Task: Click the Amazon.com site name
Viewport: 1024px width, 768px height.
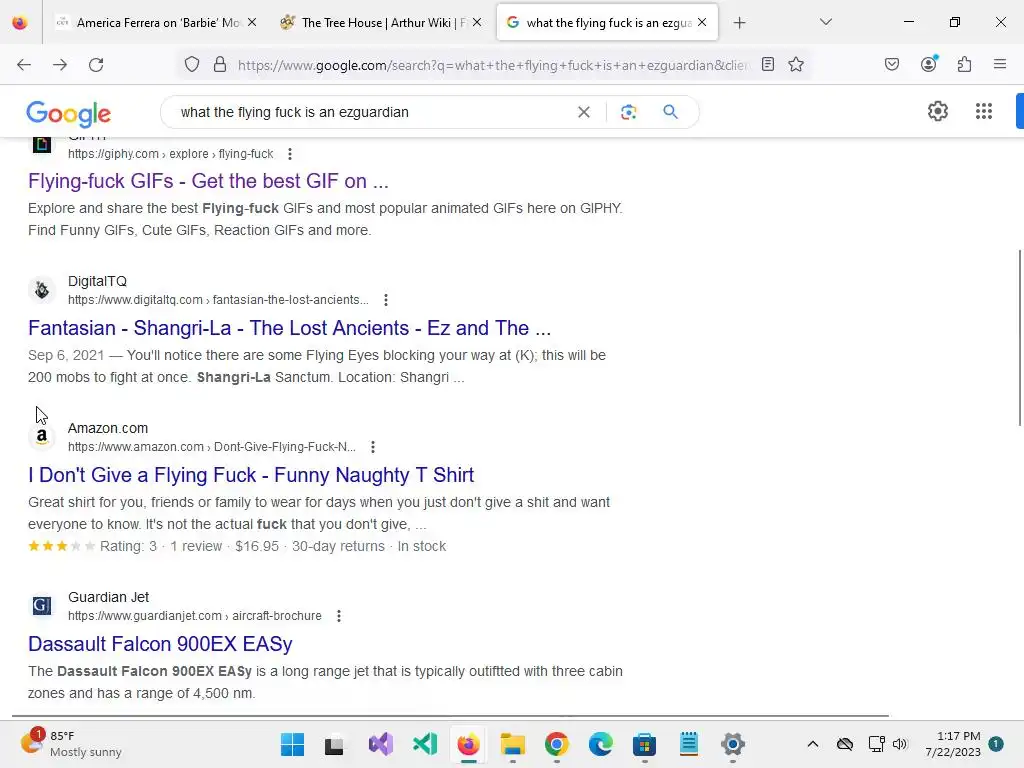Action: 108,428
